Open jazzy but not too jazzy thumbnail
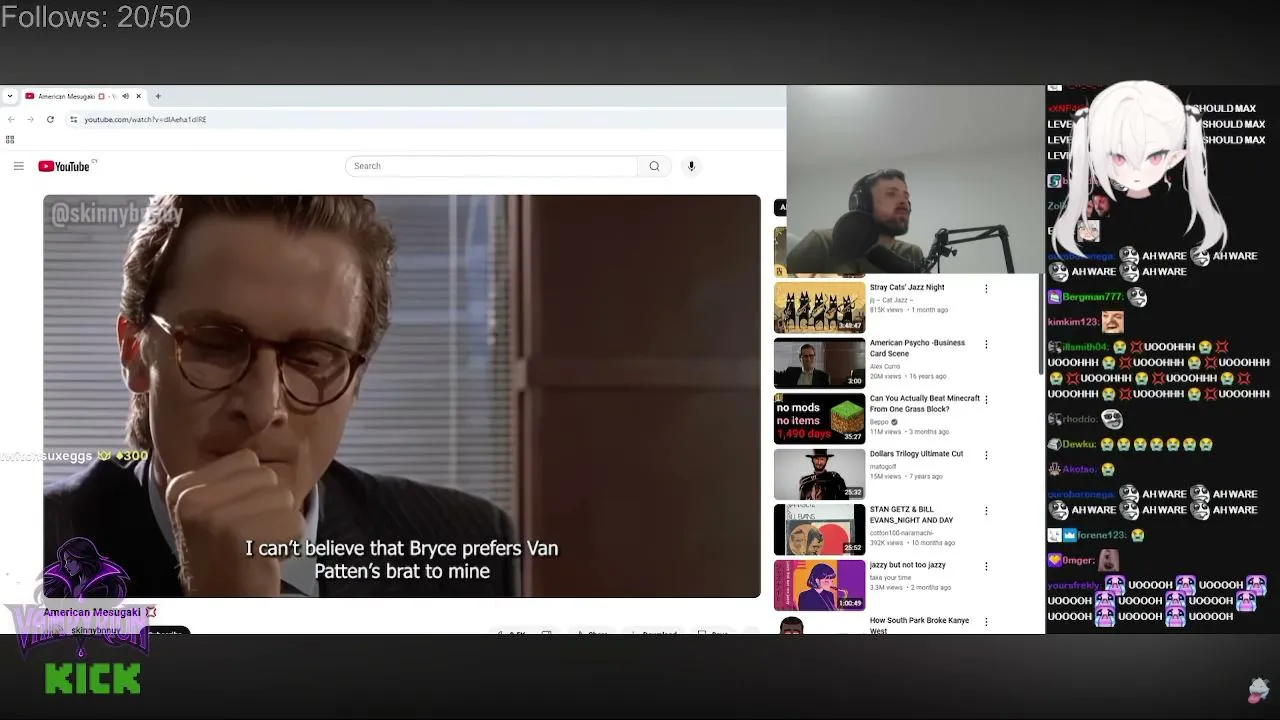1280x720 pixels. click(819, 585)
